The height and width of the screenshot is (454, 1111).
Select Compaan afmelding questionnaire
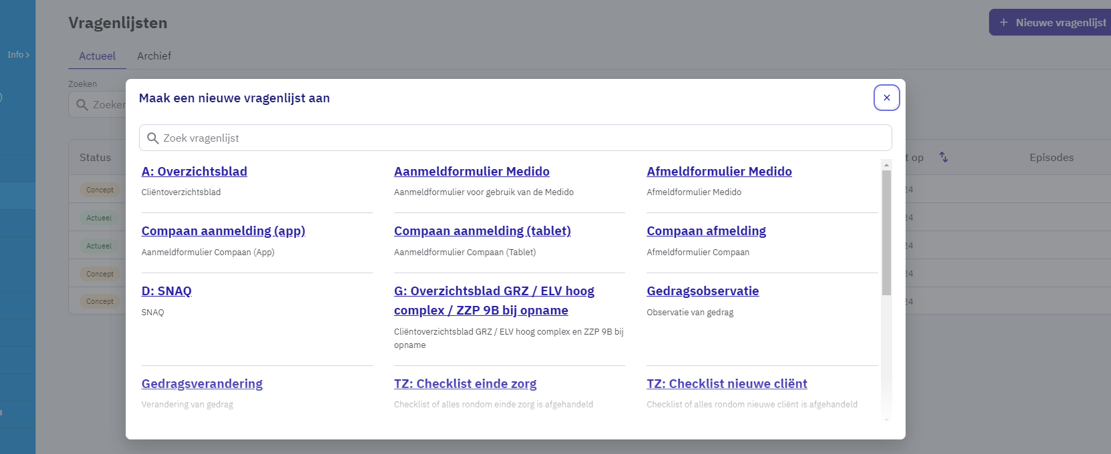click(706, 231)
